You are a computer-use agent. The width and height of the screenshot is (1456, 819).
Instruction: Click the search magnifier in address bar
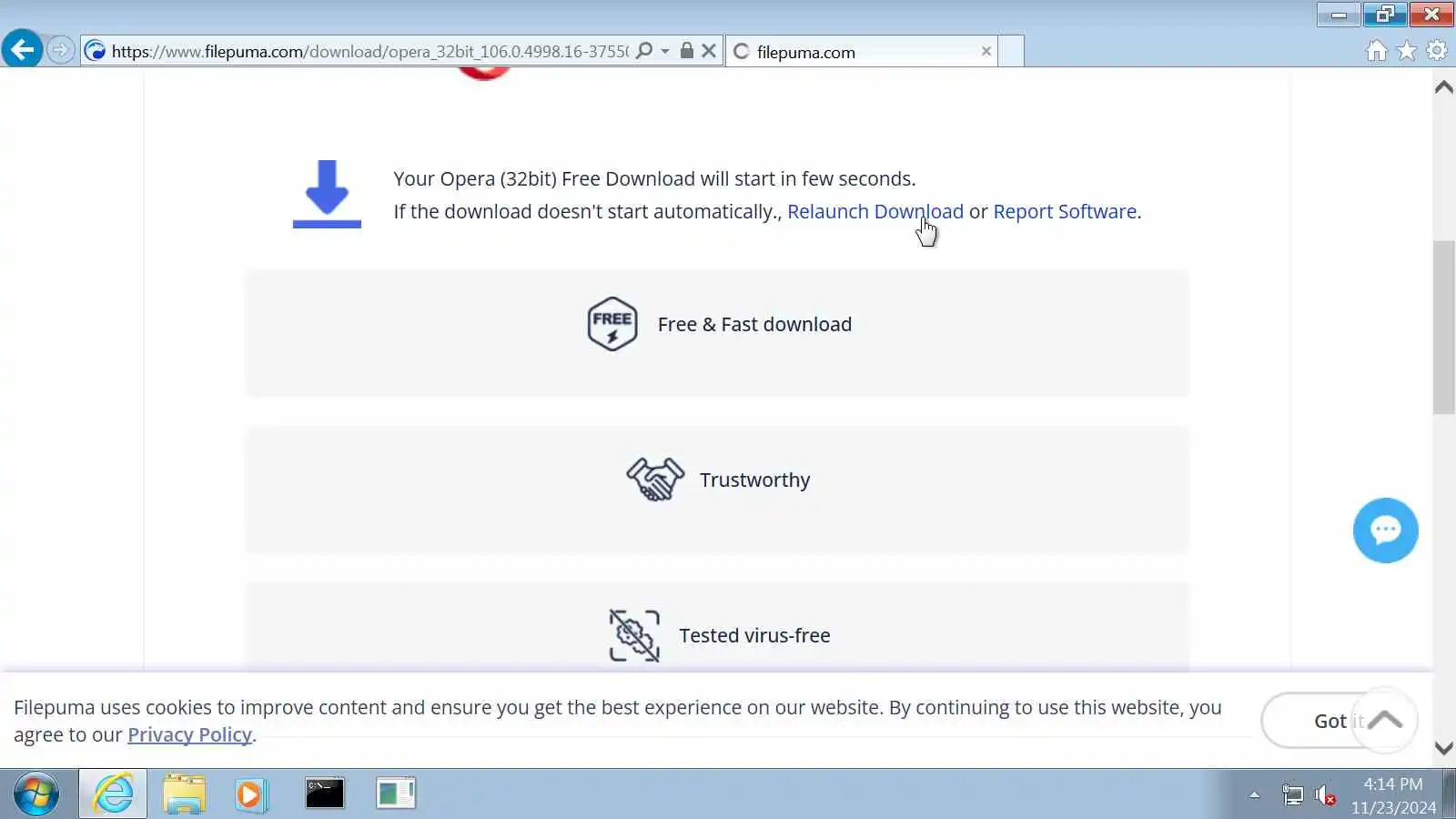pos(644,51)
